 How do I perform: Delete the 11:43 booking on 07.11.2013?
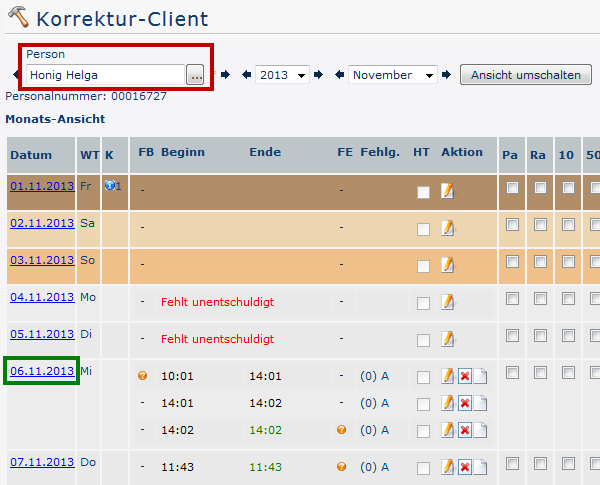coord(465,467)
